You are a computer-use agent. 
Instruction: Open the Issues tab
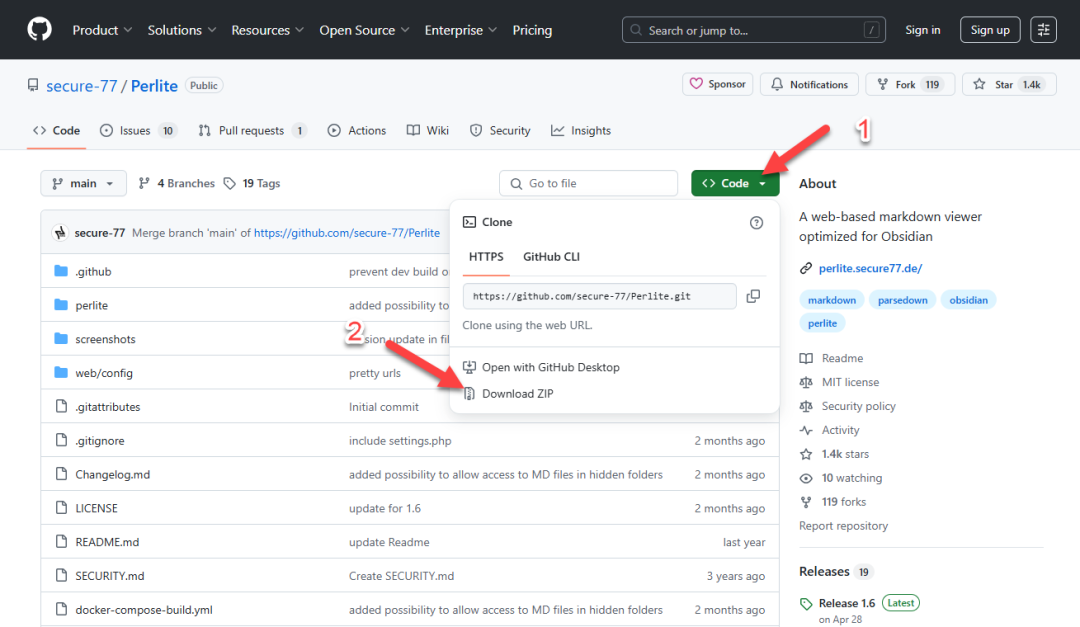138,131
